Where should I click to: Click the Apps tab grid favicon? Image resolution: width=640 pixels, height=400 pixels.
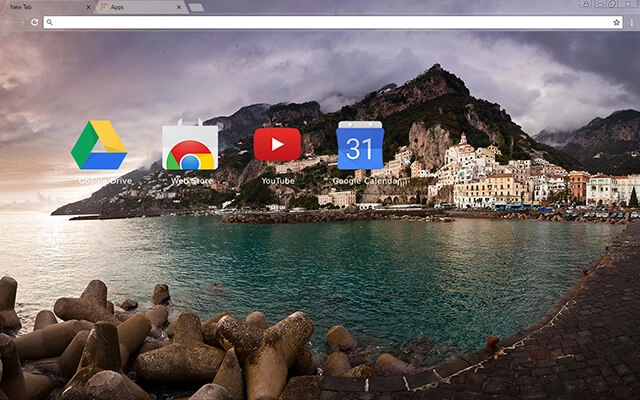pos(104,7)
